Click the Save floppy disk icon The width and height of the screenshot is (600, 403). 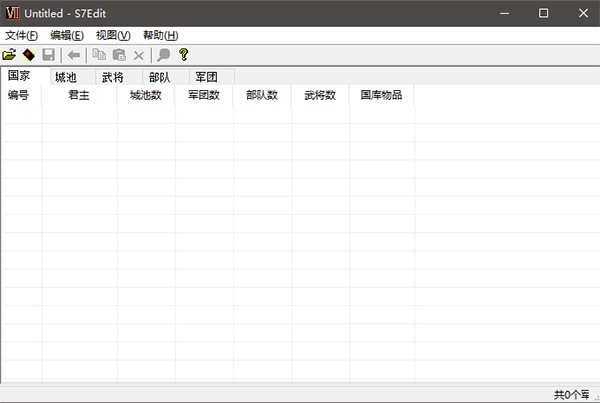[x=48, y=55]
